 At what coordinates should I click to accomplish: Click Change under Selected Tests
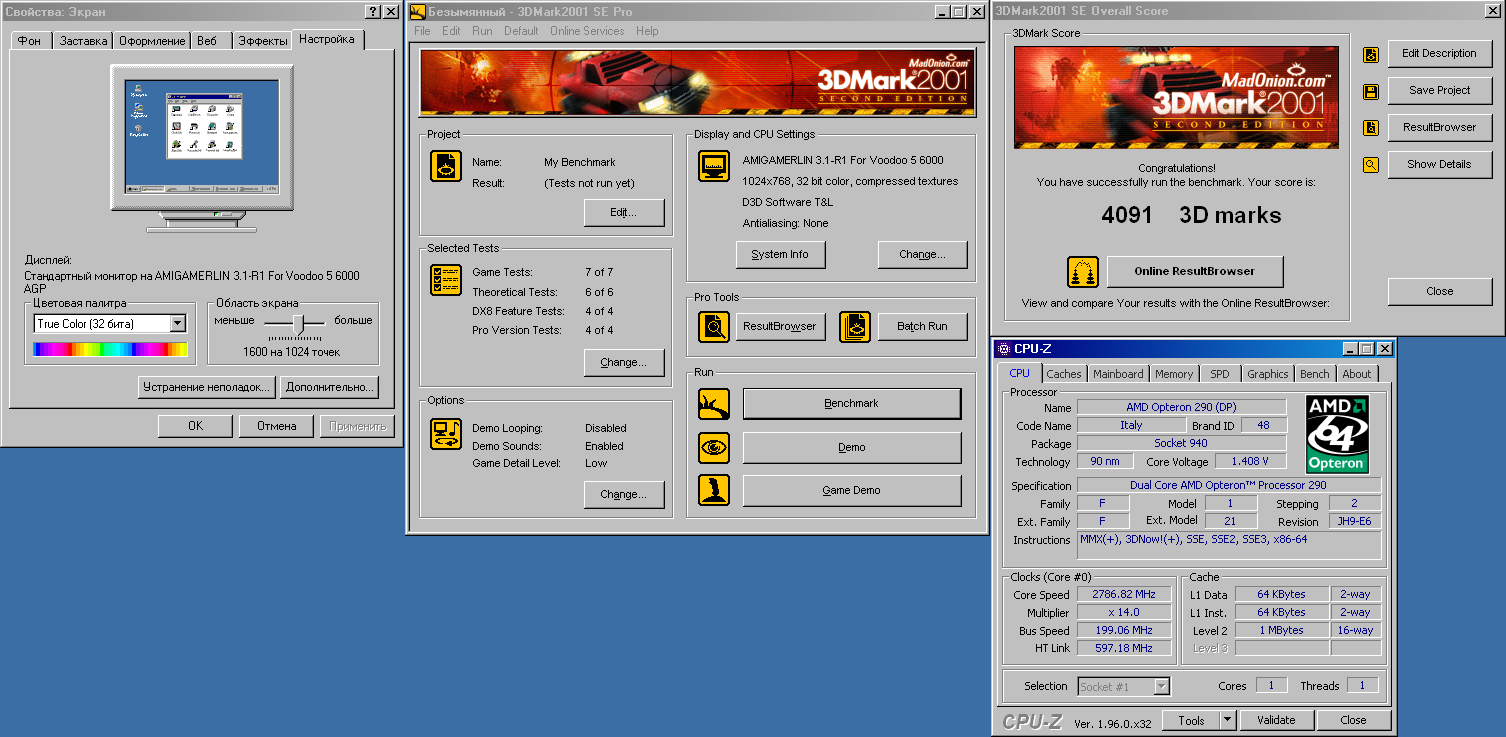(x=624, y=362)
